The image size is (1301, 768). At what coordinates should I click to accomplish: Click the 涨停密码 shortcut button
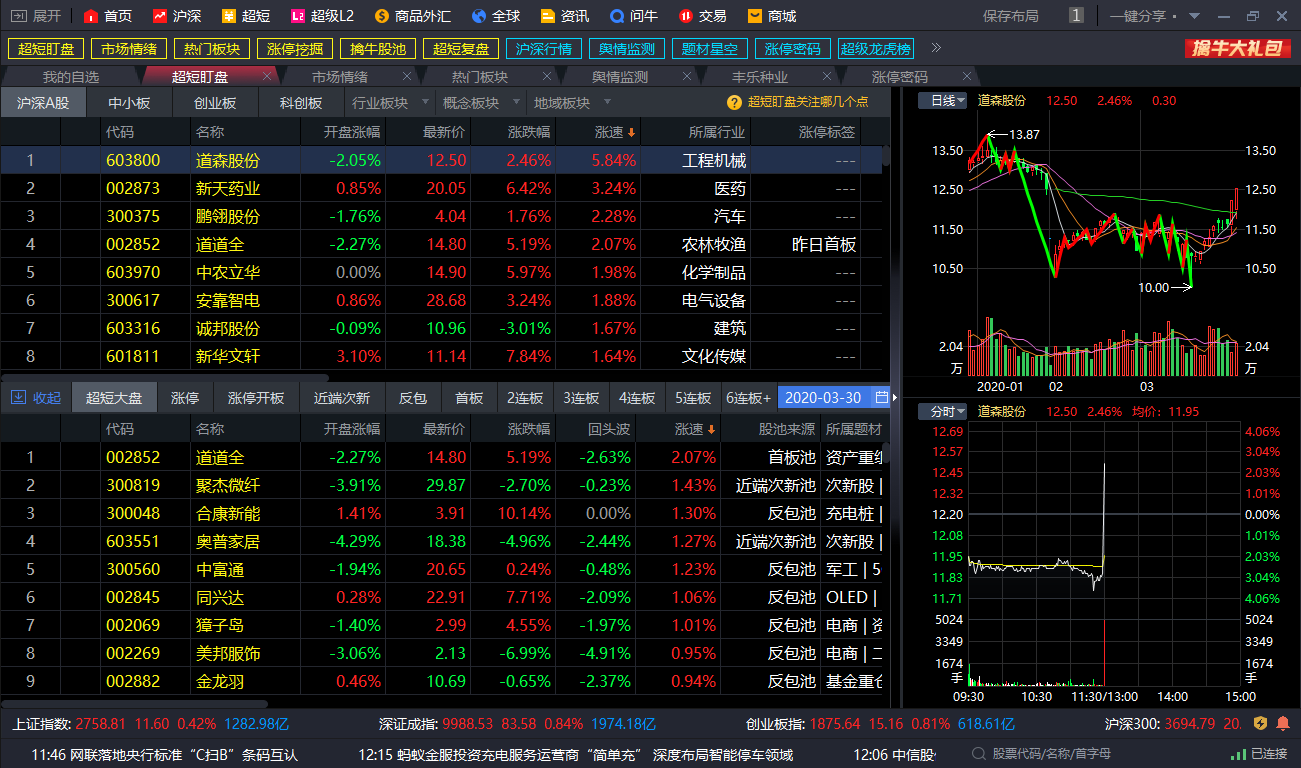792,49
